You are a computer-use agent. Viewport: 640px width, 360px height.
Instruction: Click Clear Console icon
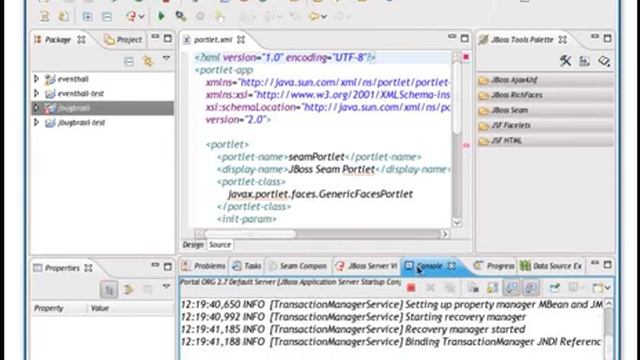click(473, 288)
